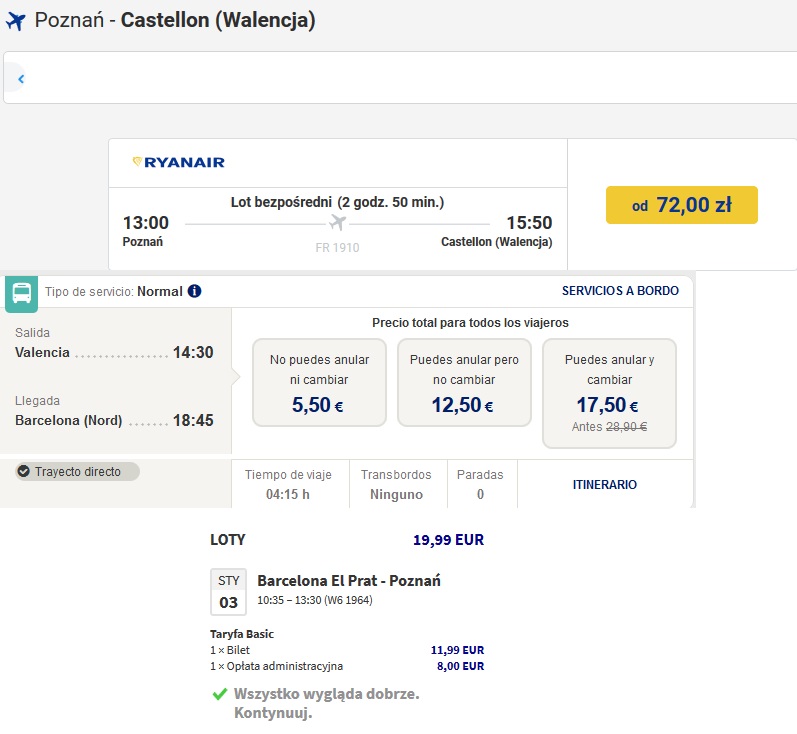Click the departure time 13:00

point(145,223)
